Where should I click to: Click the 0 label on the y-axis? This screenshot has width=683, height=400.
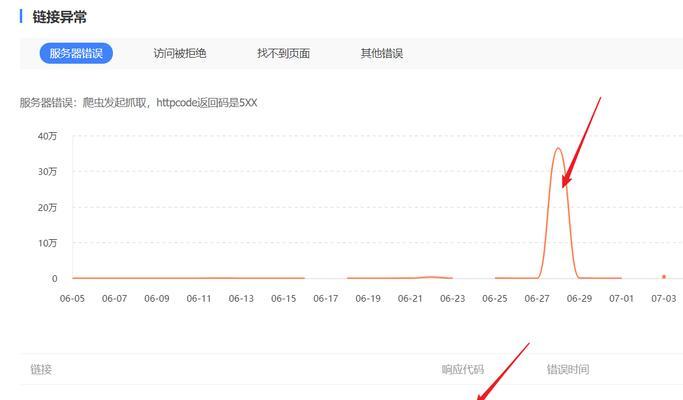coord(54,278)
